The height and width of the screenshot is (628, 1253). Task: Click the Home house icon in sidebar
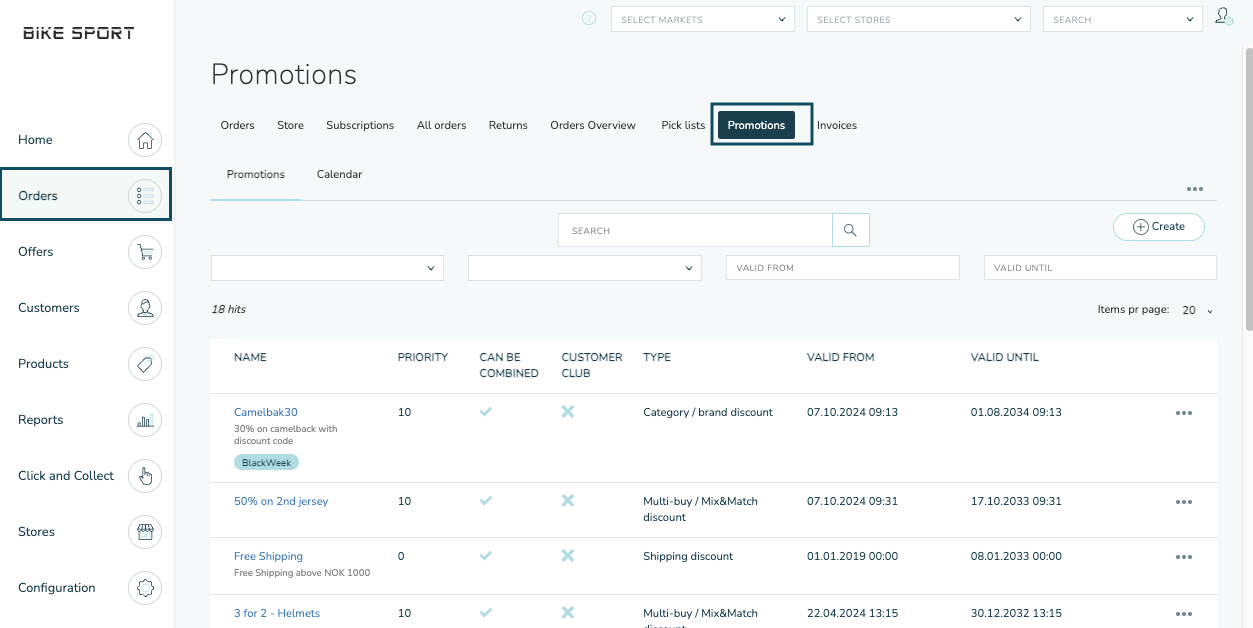pos(145,140)
